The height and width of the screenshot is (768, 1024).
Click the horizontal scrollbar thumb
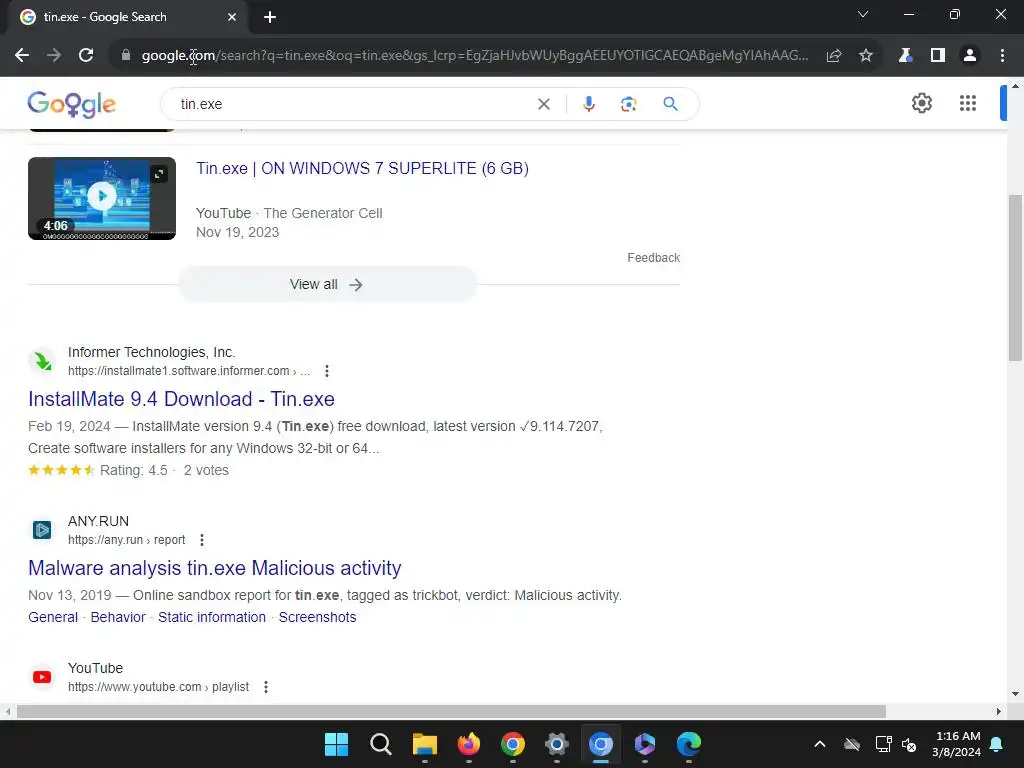pyautogui.click(x=451, y=711)
